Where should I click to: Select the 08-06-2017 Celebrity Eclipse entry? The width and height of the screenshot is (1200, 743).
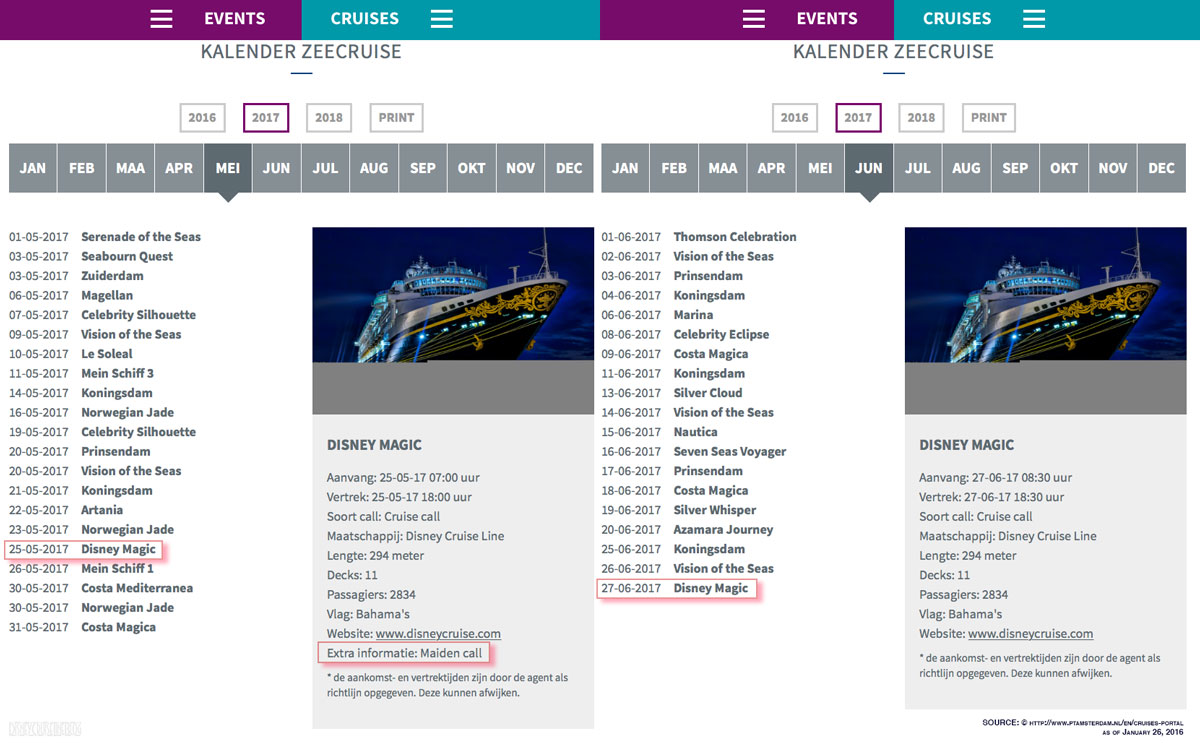(685, 334)
